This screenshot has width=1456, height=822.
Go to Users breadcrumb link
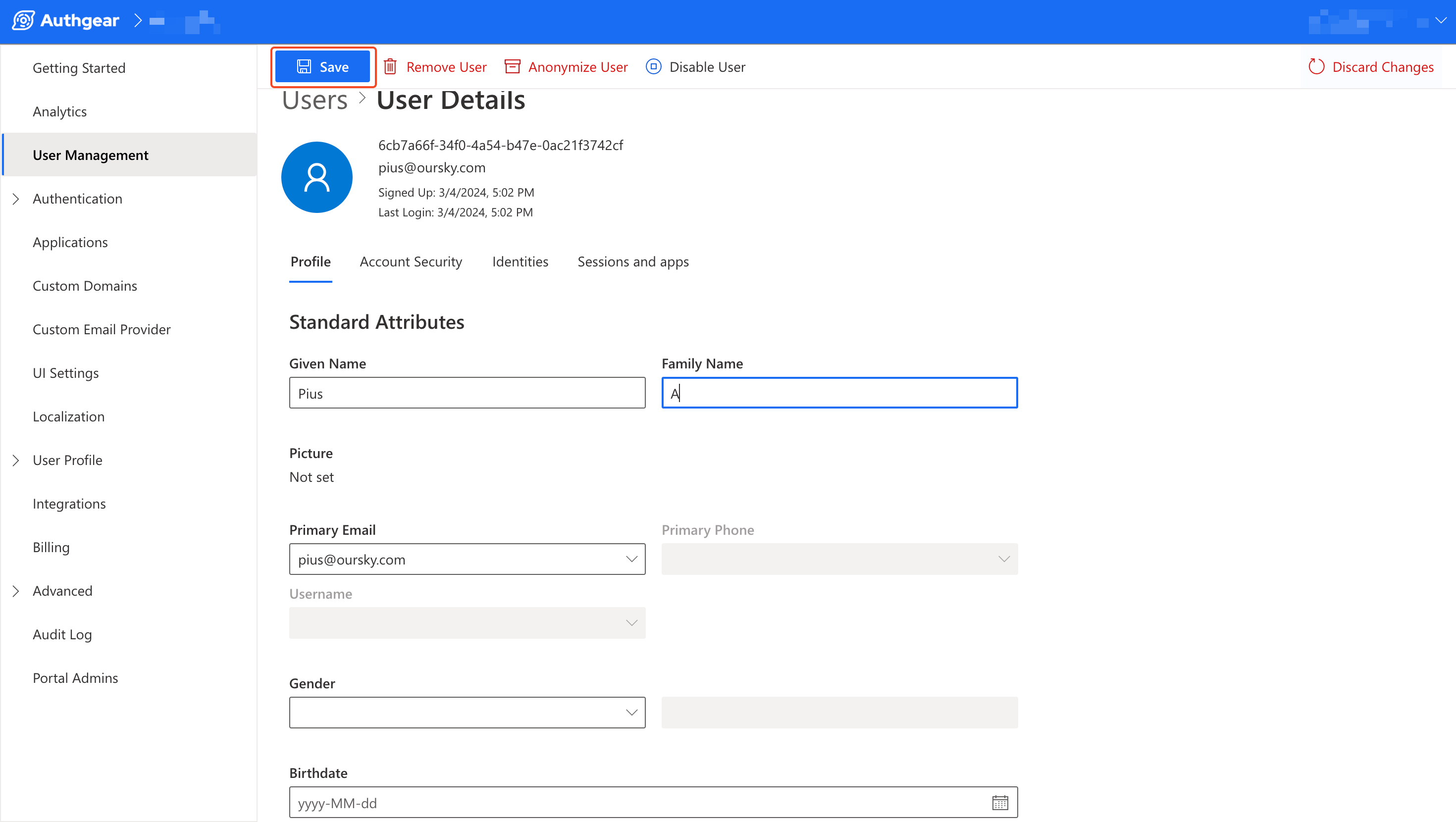(315, 101)
